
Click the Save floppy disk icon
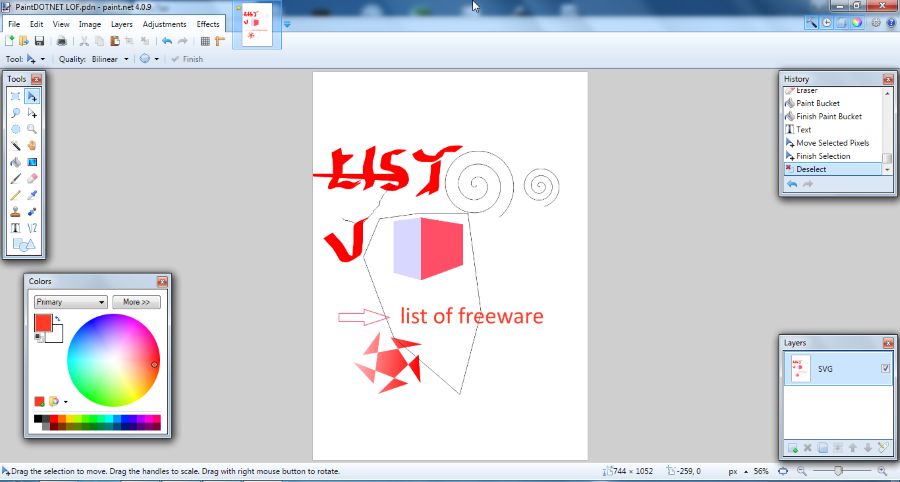(x=39, y=41)
